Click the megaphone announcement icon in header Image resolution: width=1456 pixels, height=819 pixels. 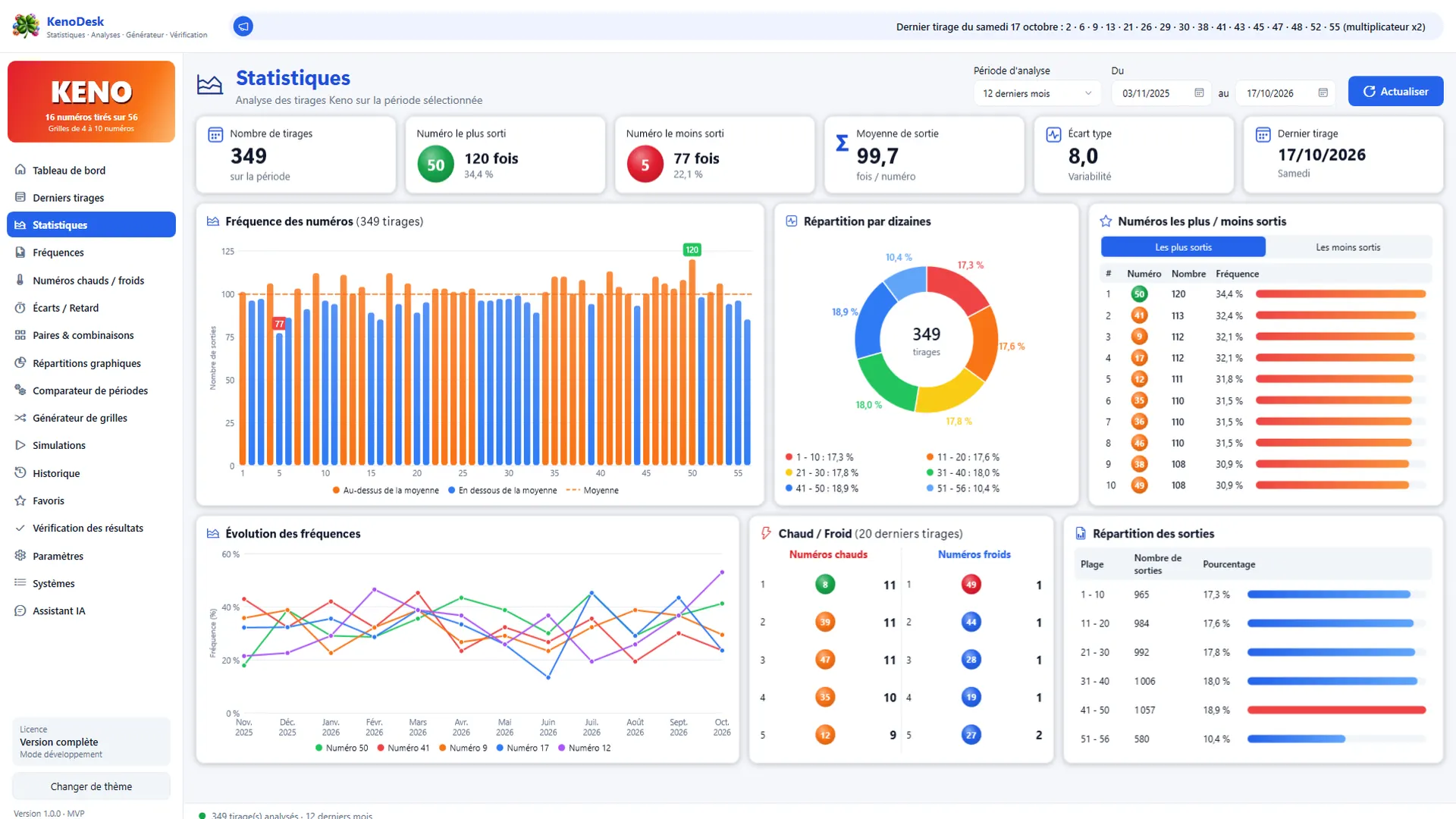[x=243, y=27]
